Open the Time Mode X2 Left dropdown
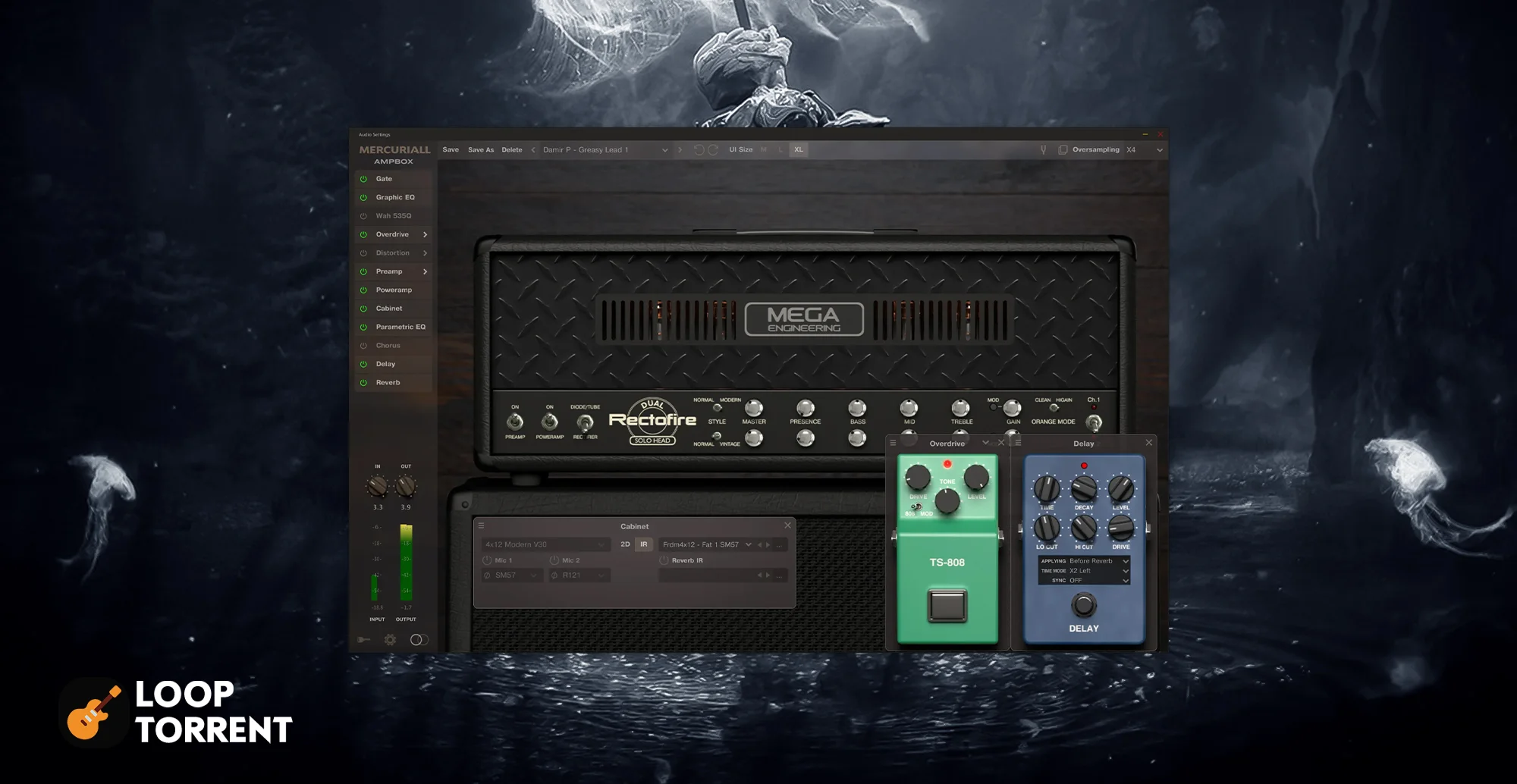1517x784 pixels. point(1084,571)
